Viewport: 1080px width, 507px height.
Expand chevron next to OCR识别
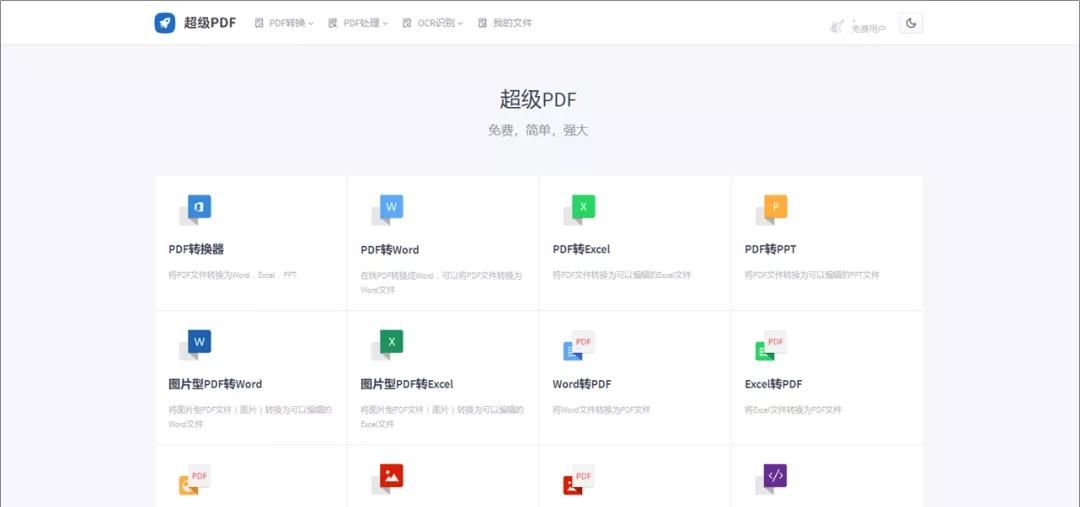tap(460, 23)
